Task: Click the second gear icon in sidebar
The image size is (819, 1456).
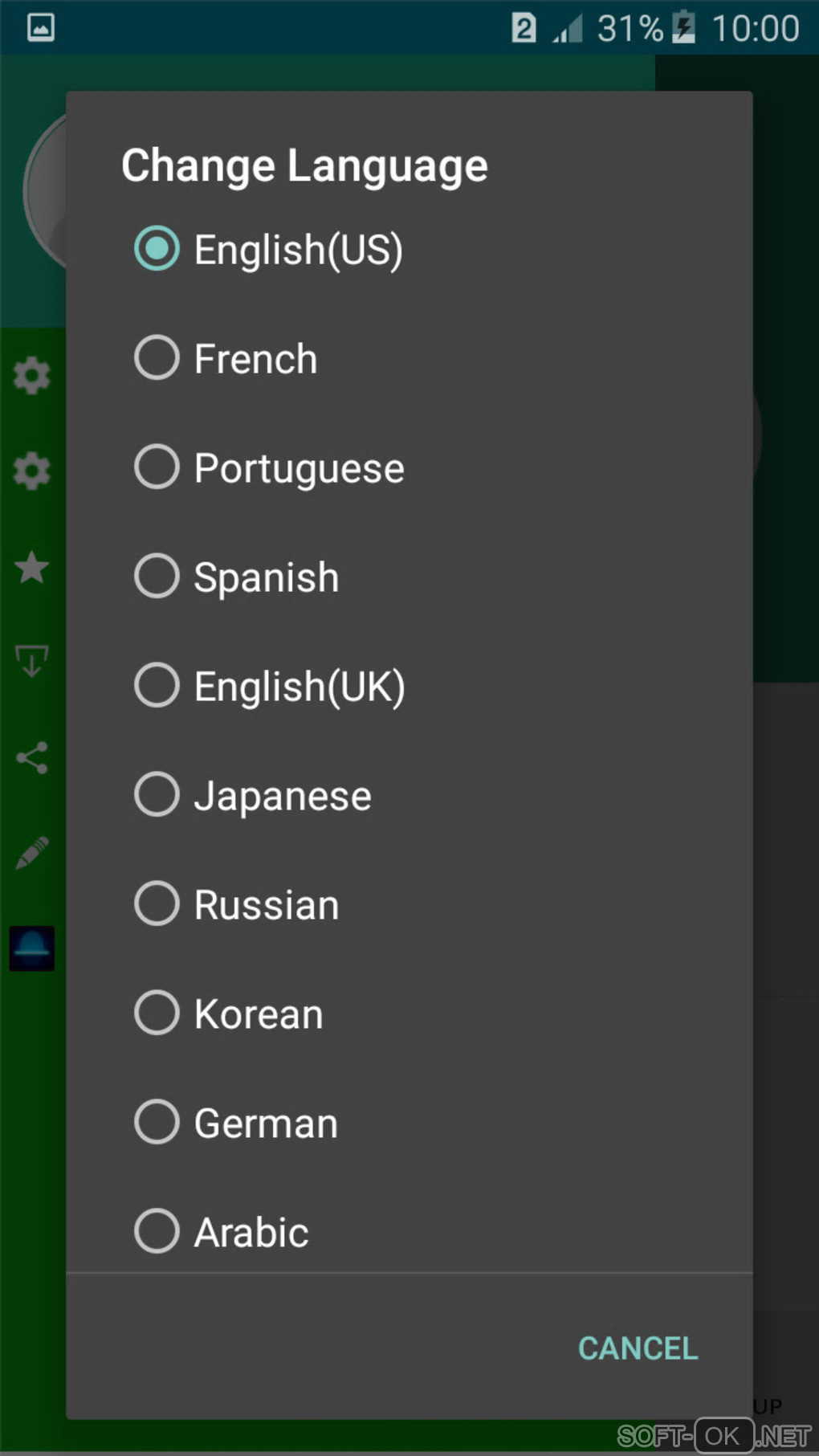Action: (32, 471)
